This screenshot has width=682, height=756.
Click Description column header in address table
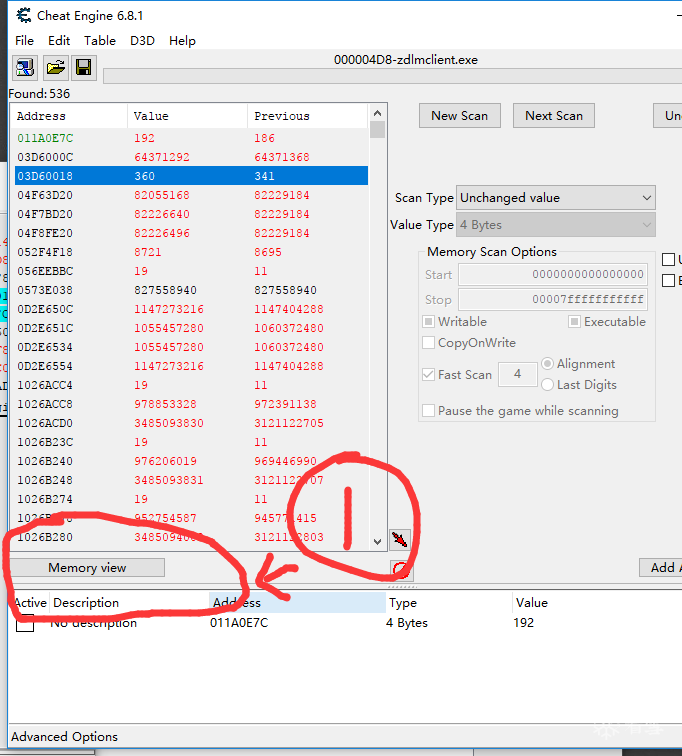[x=129, y=603]
